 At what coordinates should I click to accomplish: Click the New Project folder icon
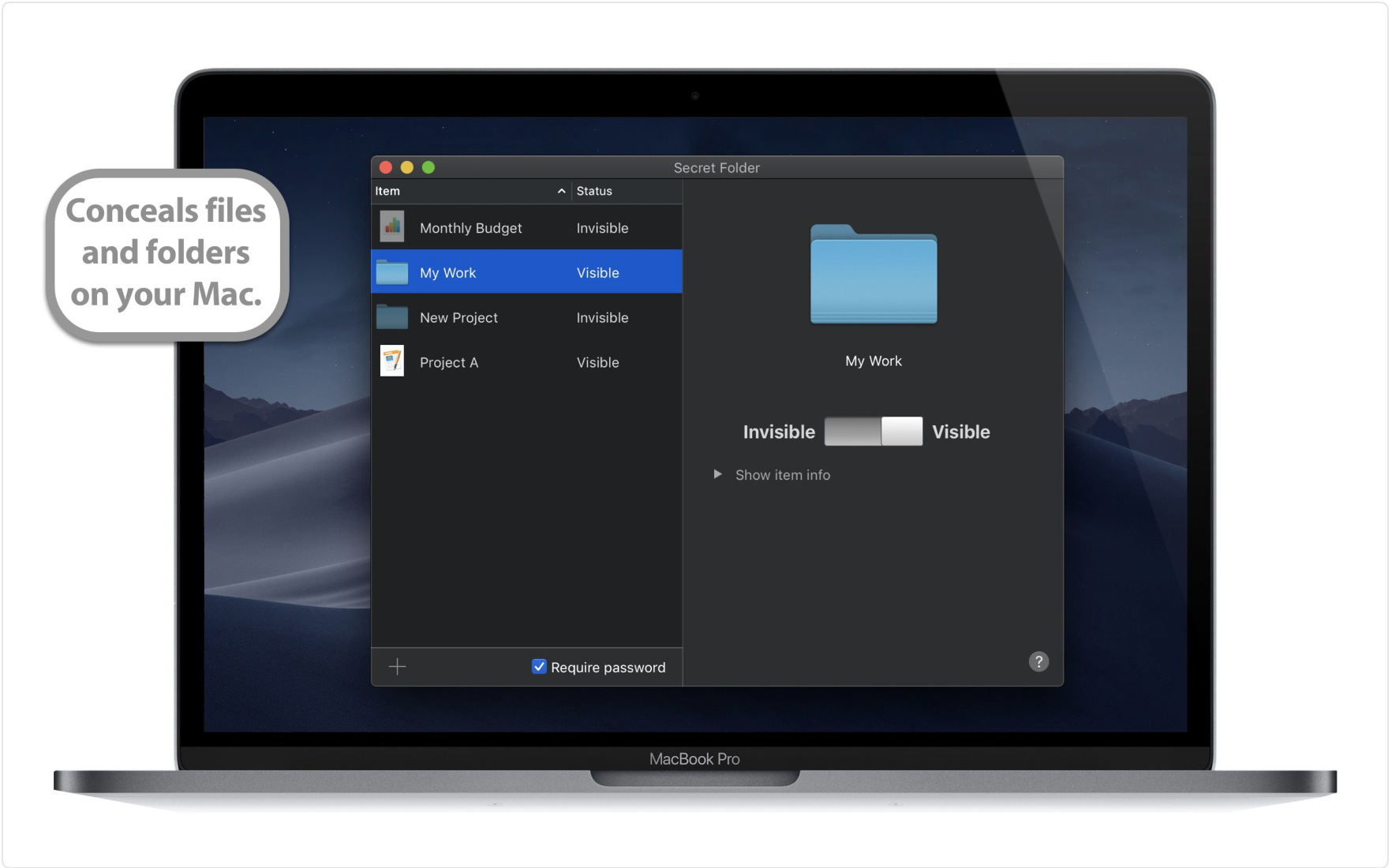tap(392, 317)
